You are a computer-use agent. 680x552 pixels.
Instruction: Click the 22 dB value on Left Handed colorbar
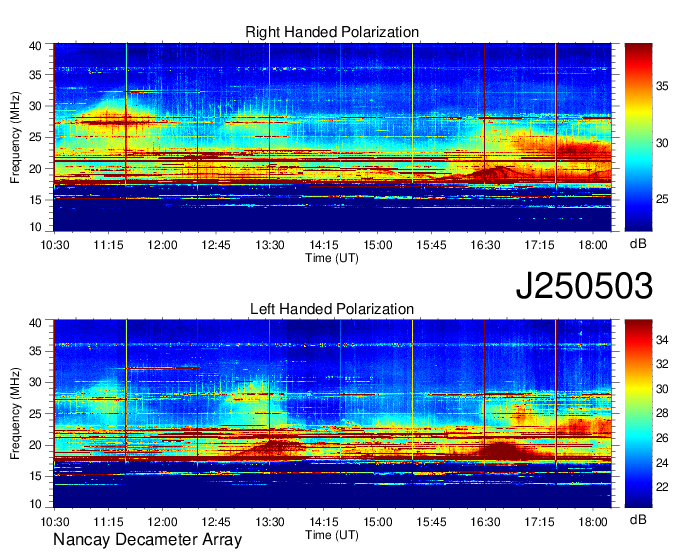(662, 487)
